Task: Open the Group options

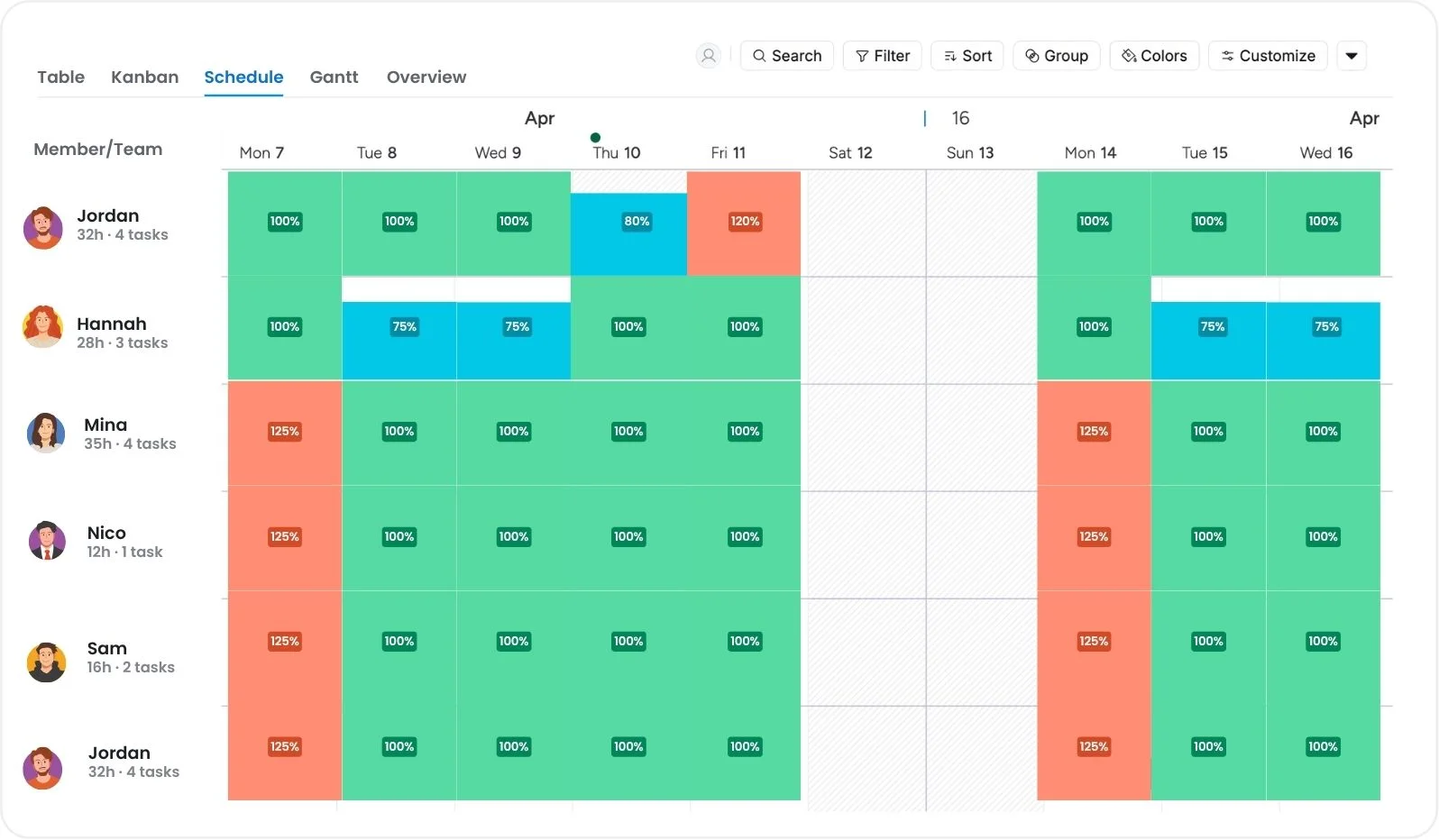Action: point(1057,56)
